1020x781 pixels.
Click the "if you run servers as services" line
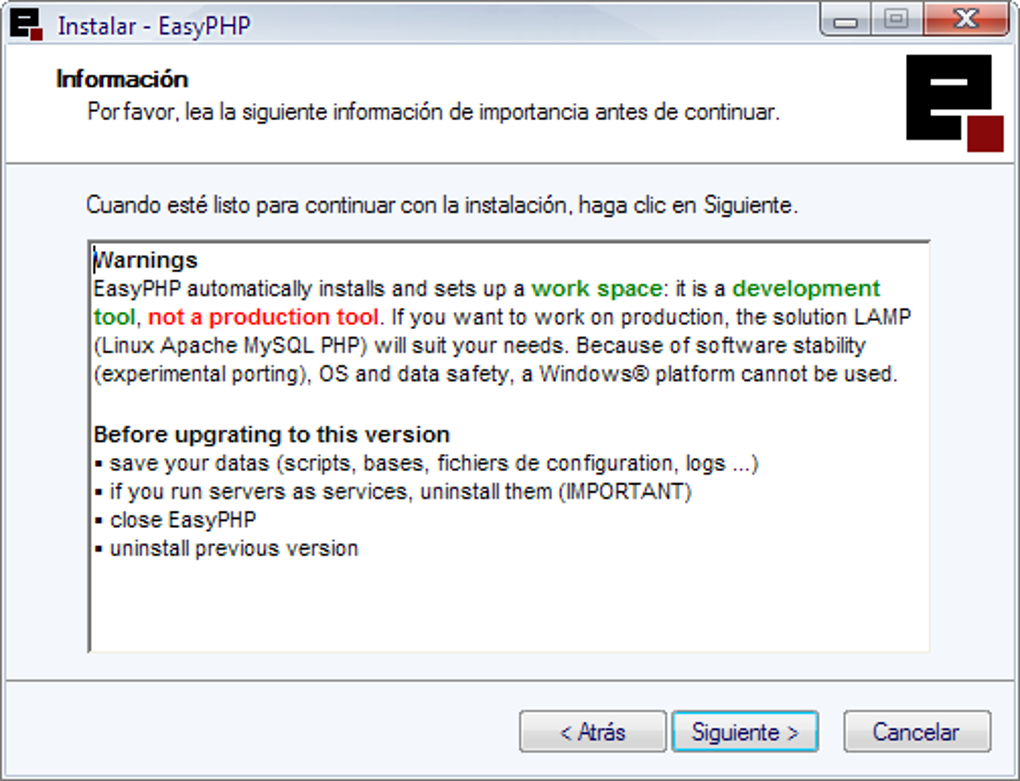click(x=400, y=492)
